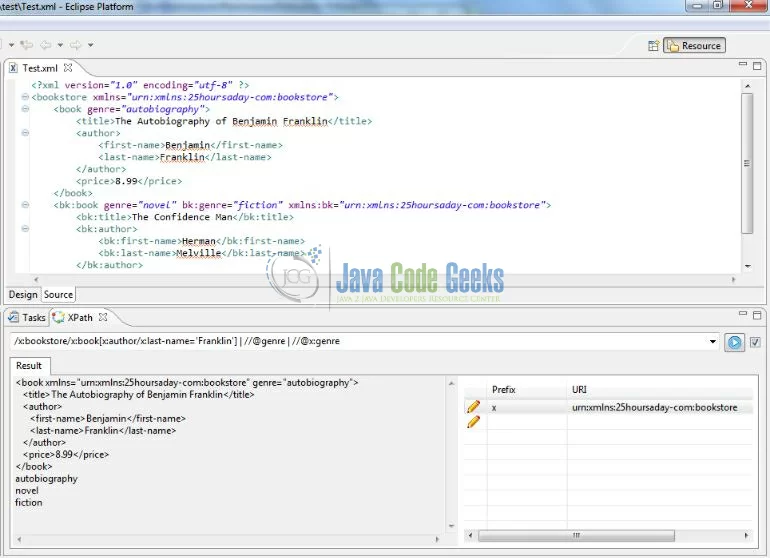The height and width of the screenshot is (558, 770).
Task: Toggle the checkbox next to the XPath run button
Action: pyautogui.click(x=755, y=342)
